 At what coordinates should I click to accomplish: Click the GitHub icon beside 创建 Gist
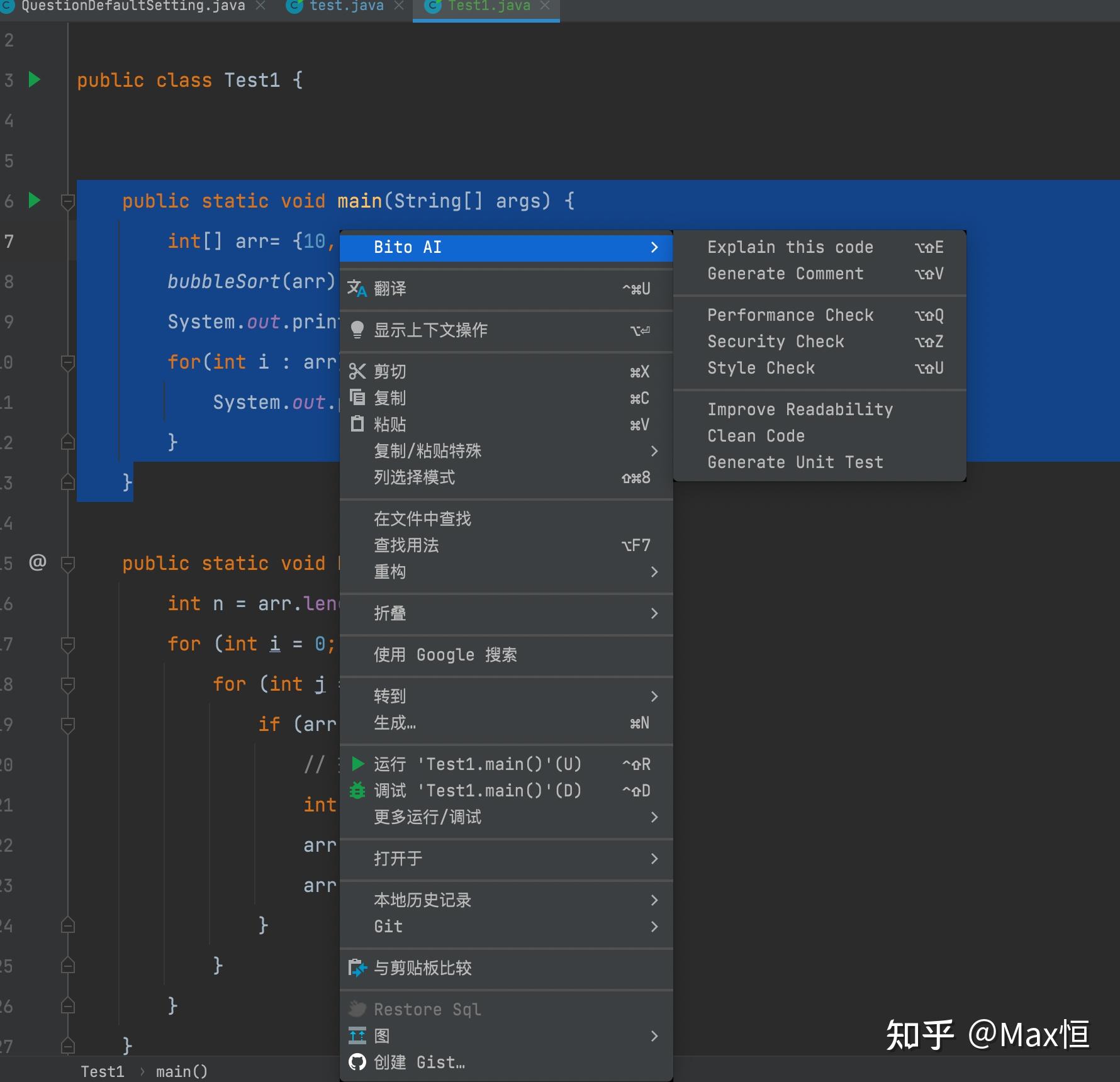click(357, 1062)
